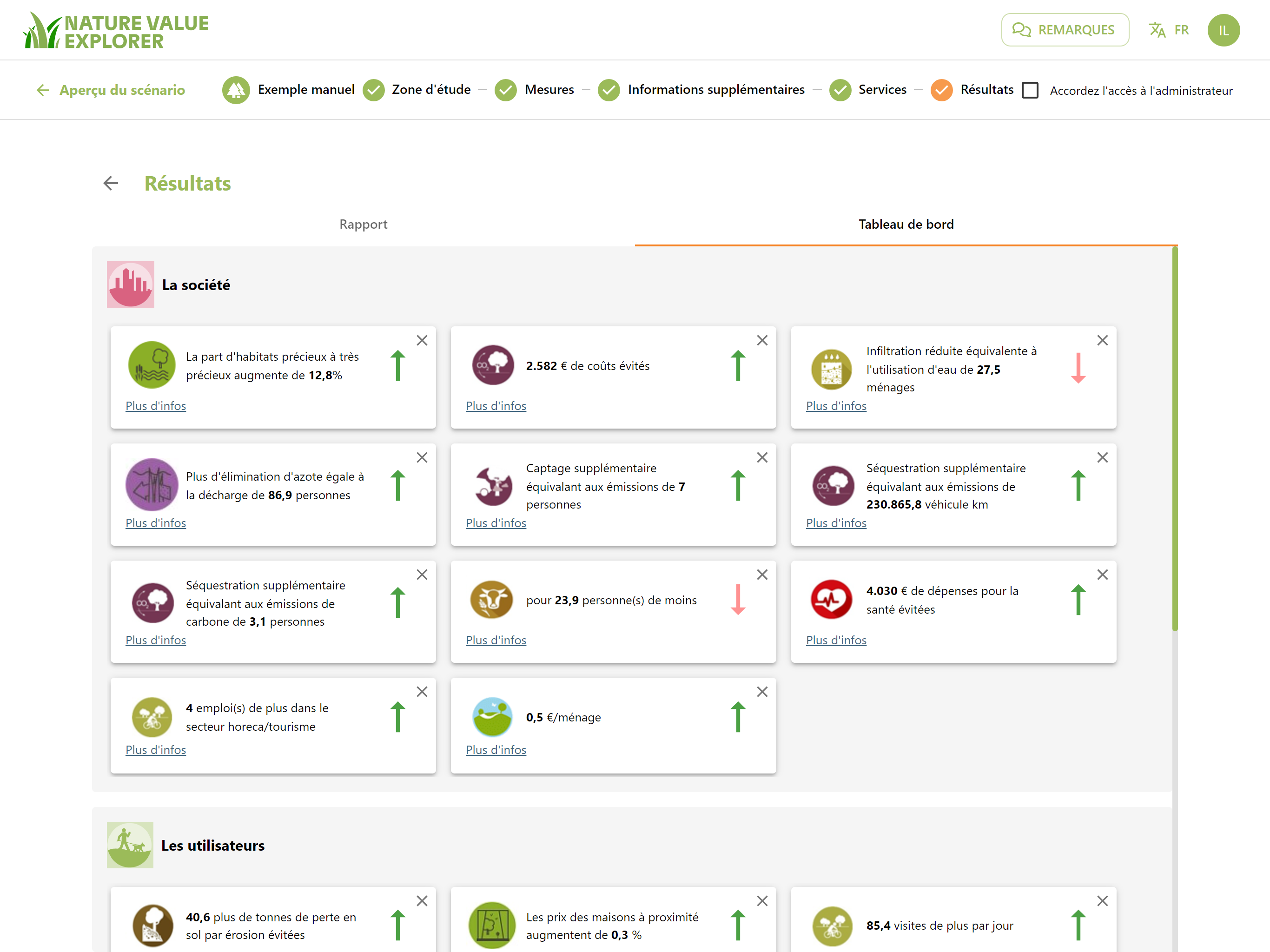Click the back arrow beside Résultats heading

111,183
